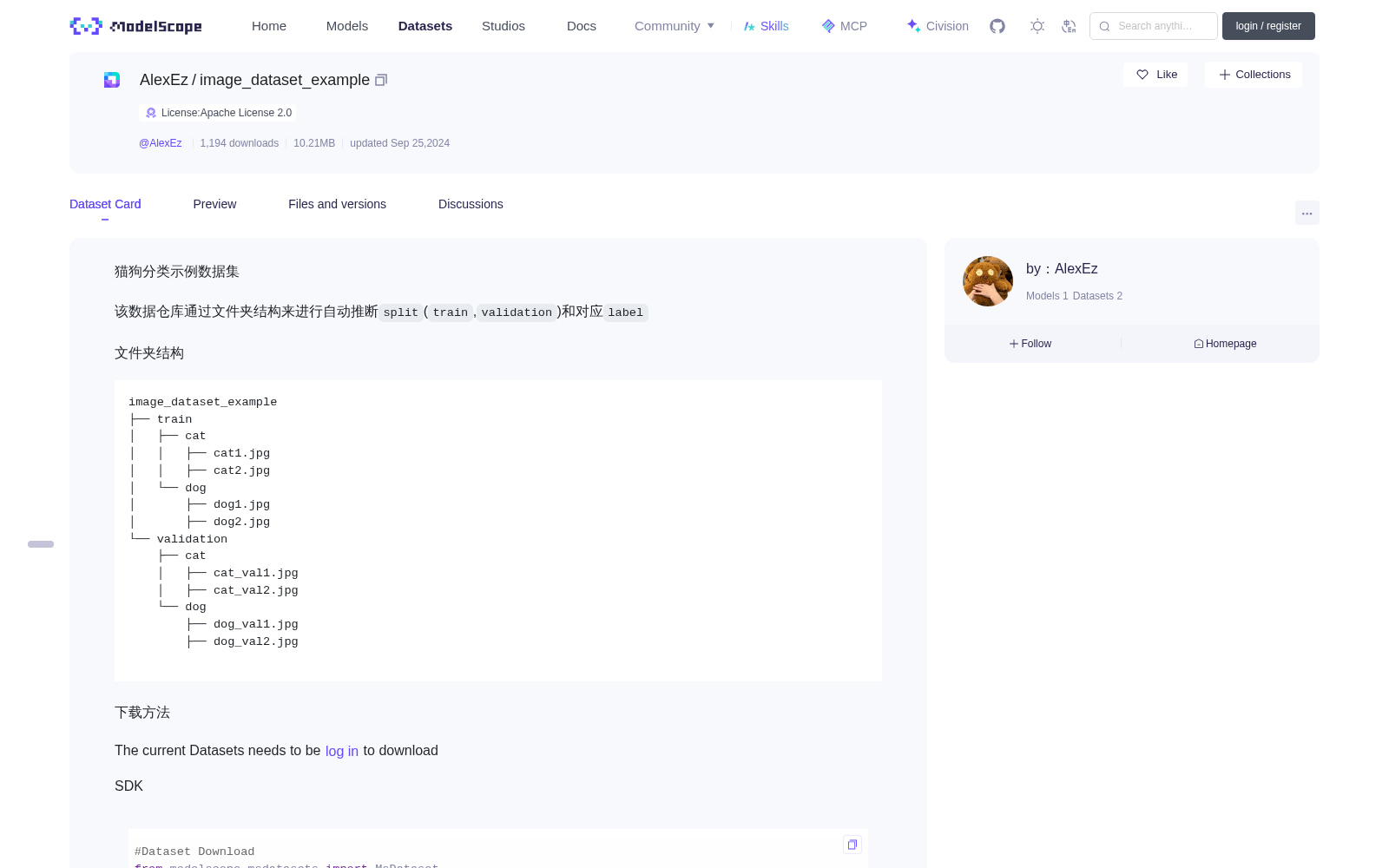Image resolution: width=1389 pixels, height=868 pixels.
Task: Toggle the light/dark theme sun icon
Action: click(x=1037, y=26)
